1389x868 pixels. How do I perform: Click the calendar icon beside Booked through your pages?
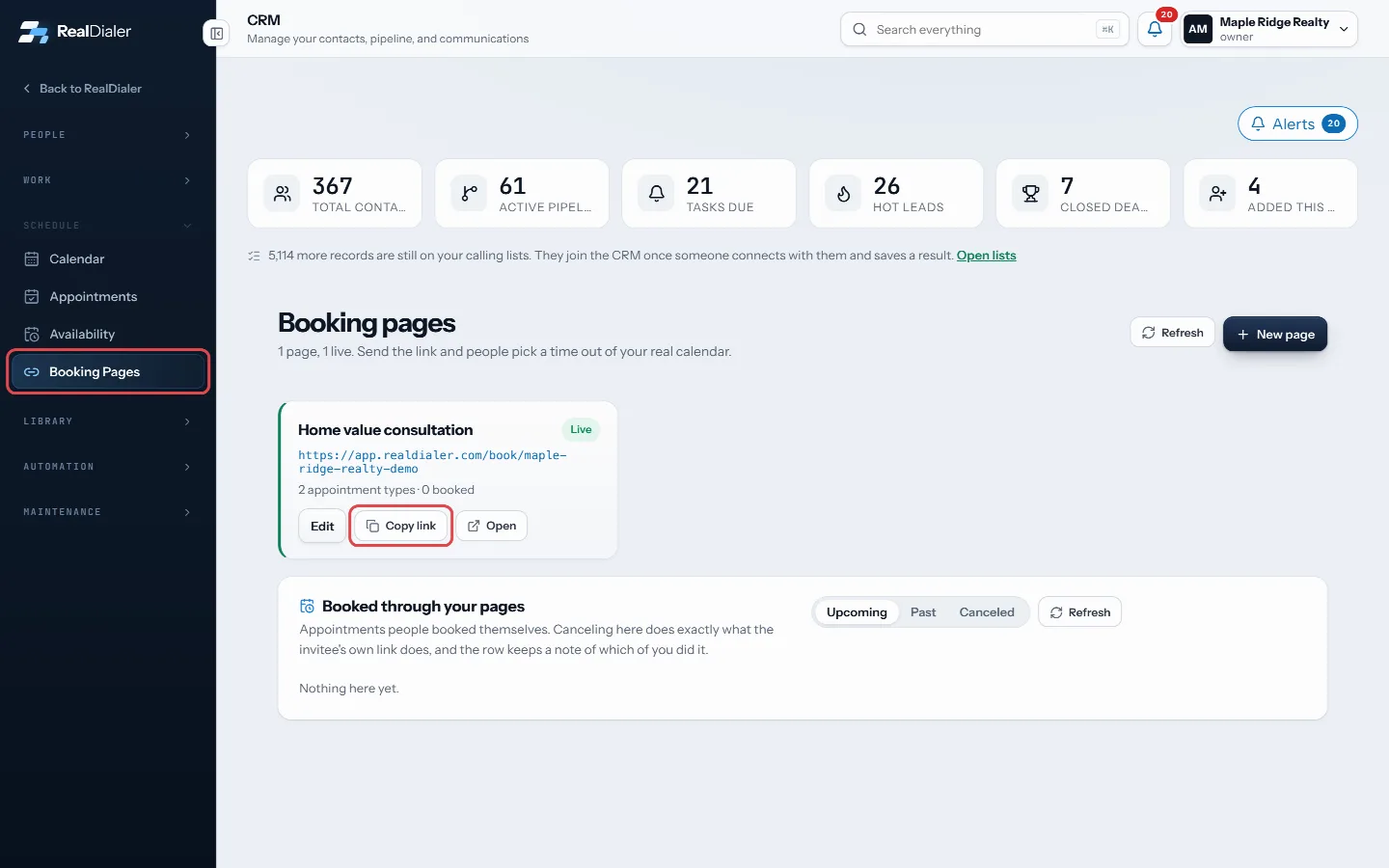tap(308, 607)
